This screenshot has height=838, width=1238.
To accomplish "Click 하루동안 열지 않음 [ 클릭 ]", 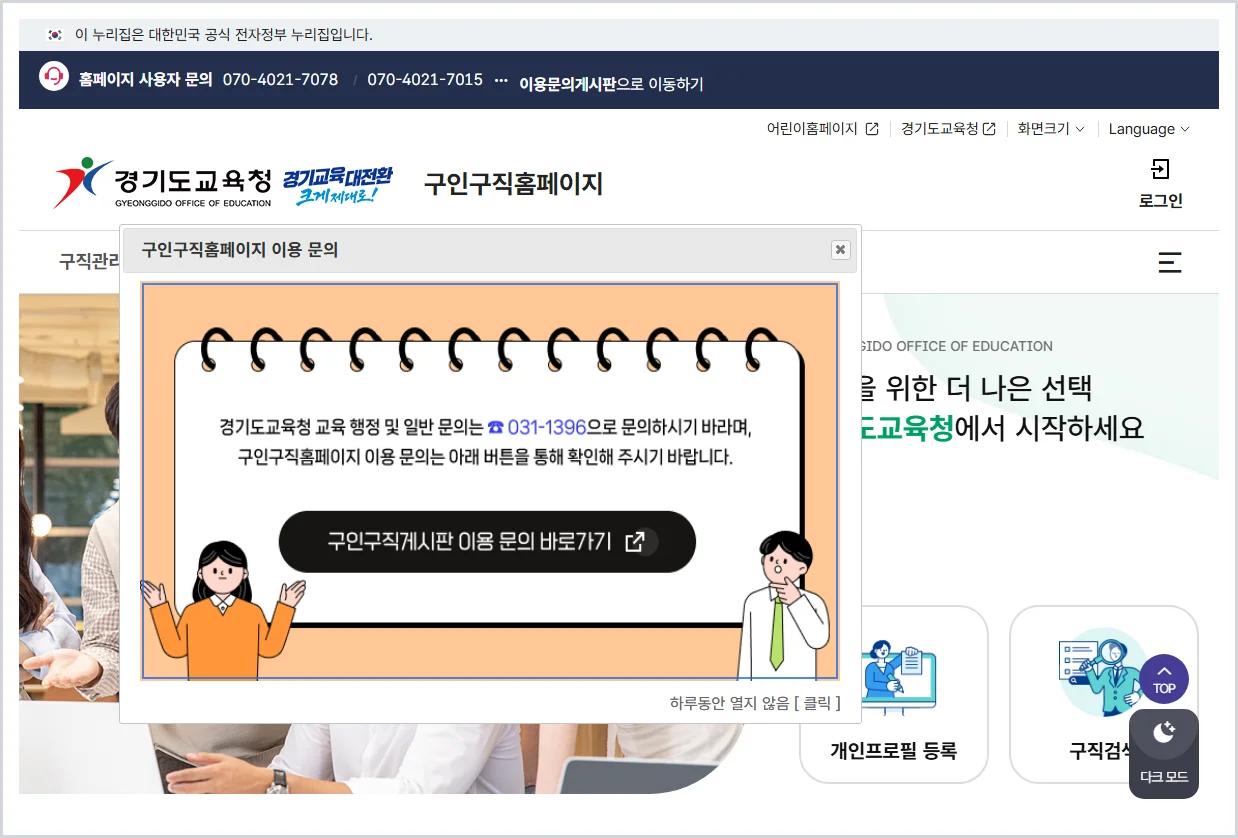I will 755,703.
